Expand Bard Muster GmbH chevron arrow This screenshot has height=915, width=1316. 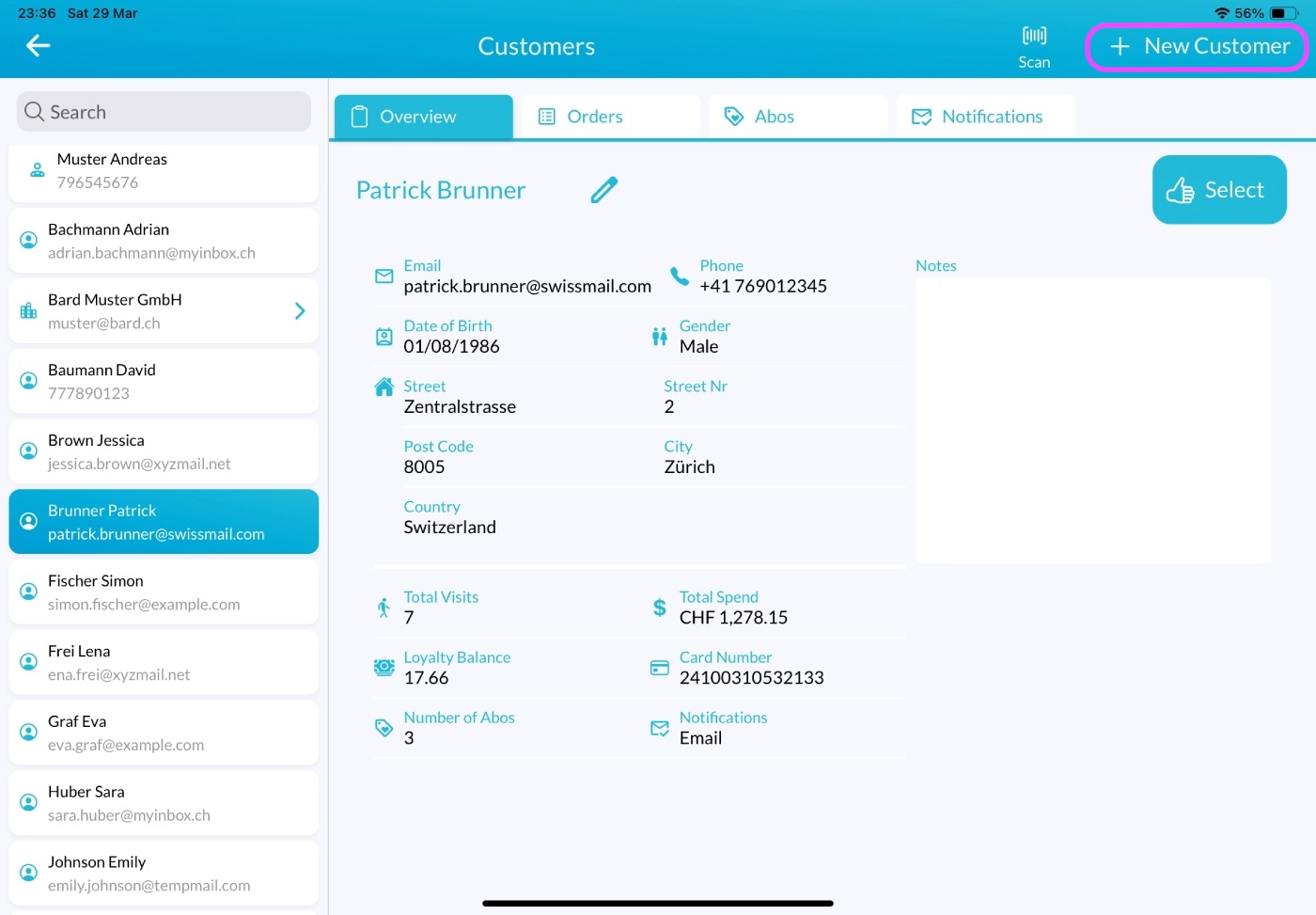point(300,311)
